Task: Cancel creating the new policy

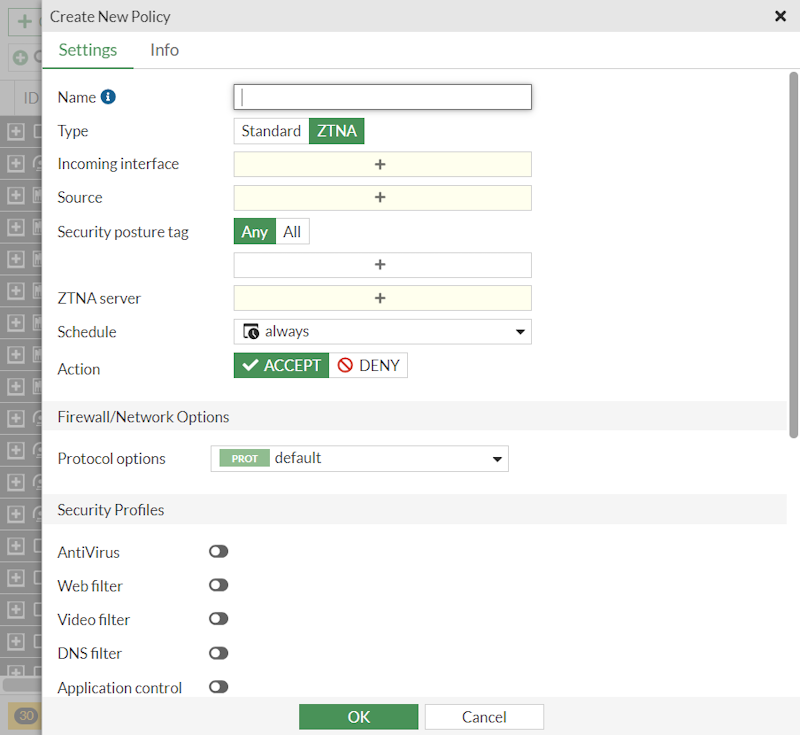Action: [484, 716]
